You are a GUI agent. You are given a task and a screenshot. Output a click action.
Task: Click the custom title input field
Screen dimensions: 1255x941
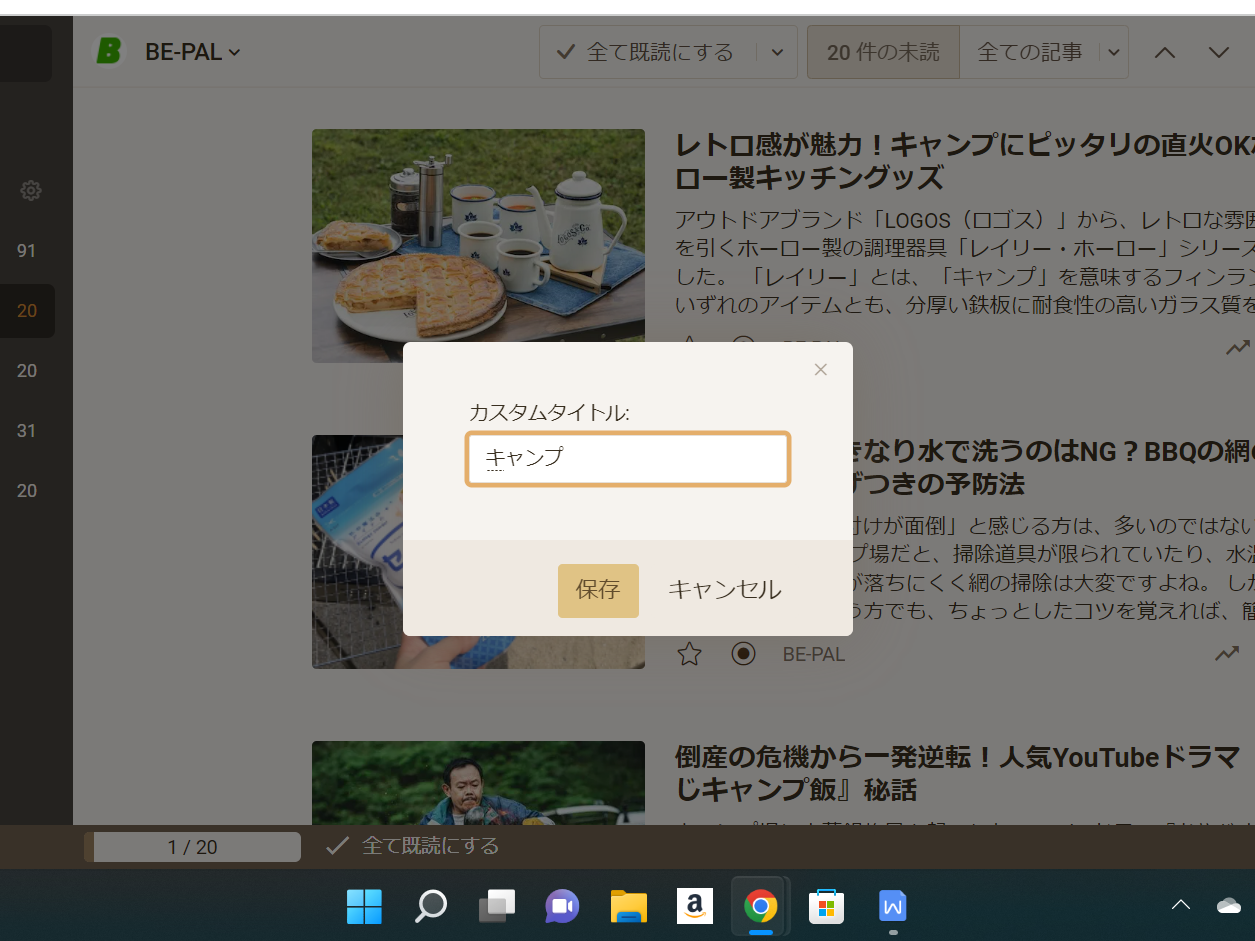coord(628,459)
